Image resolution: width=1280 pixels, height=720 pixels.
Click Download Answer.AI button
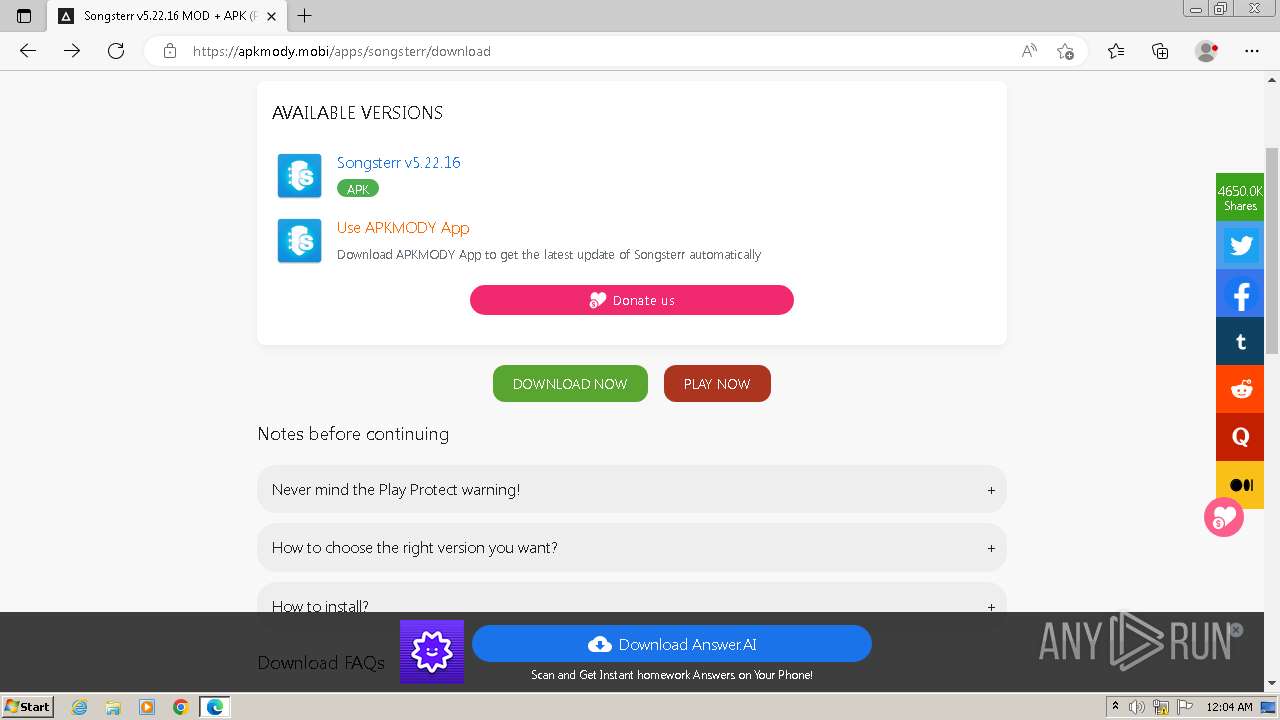(x=672, y=644)
